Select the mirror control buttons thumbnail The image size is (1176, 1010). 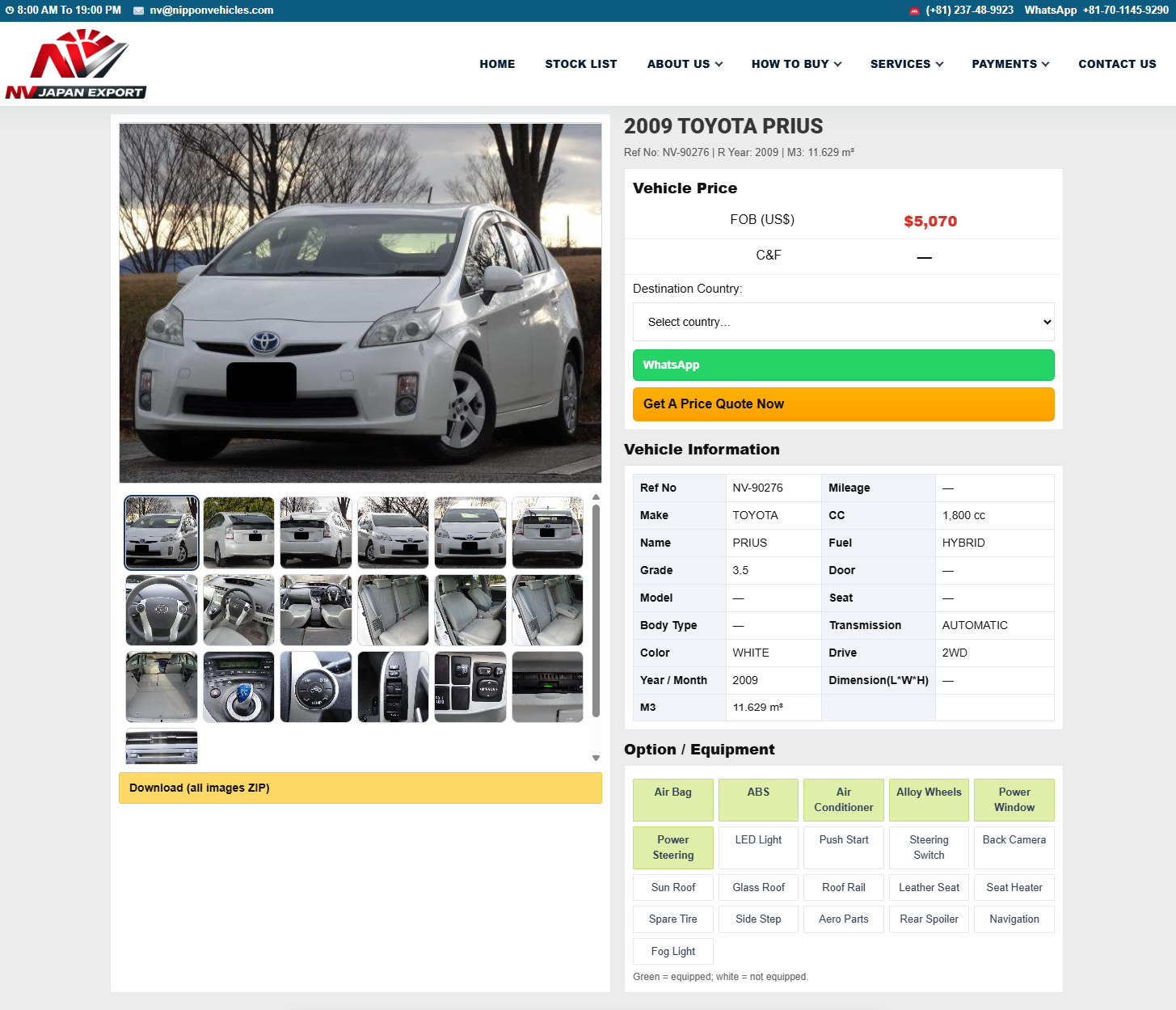(x=470, y=687)
